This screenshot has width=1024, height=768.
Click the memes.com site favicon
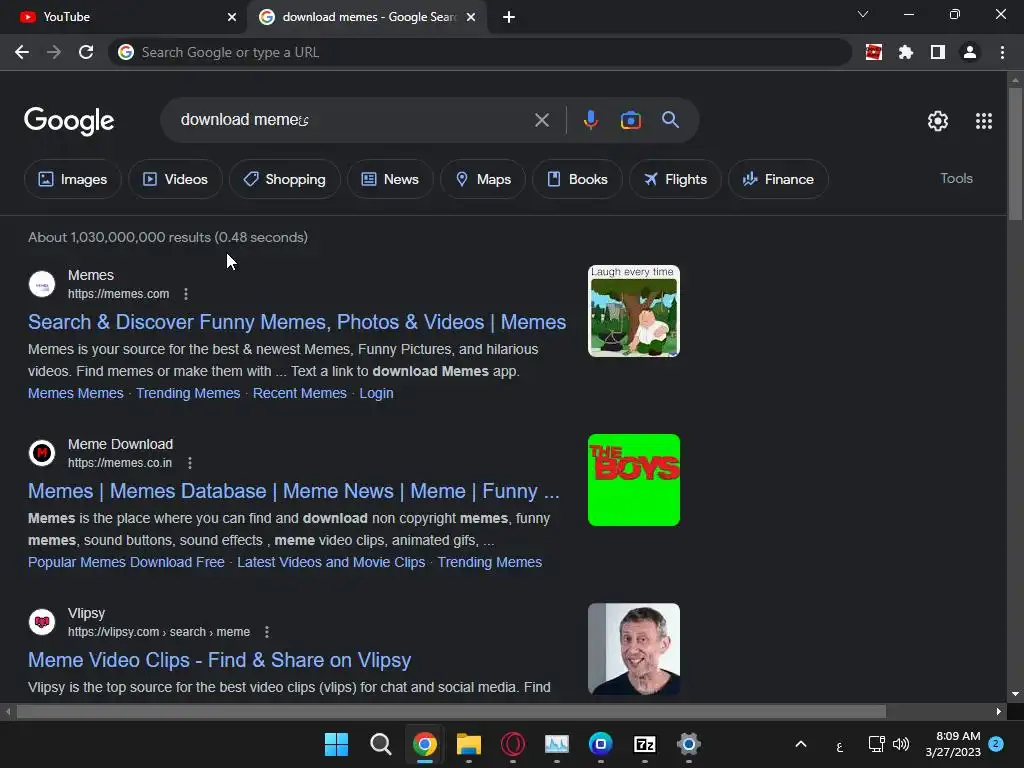click(42, 284)
